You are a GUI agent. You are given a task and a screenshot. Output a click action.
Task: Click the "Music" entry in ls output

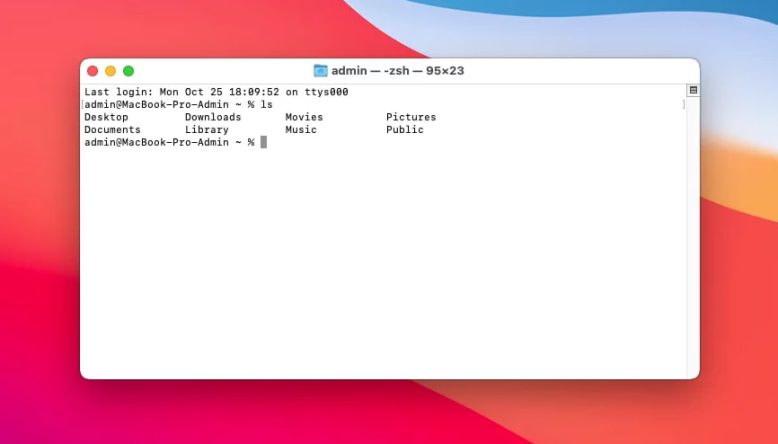[x=300, y=130]
